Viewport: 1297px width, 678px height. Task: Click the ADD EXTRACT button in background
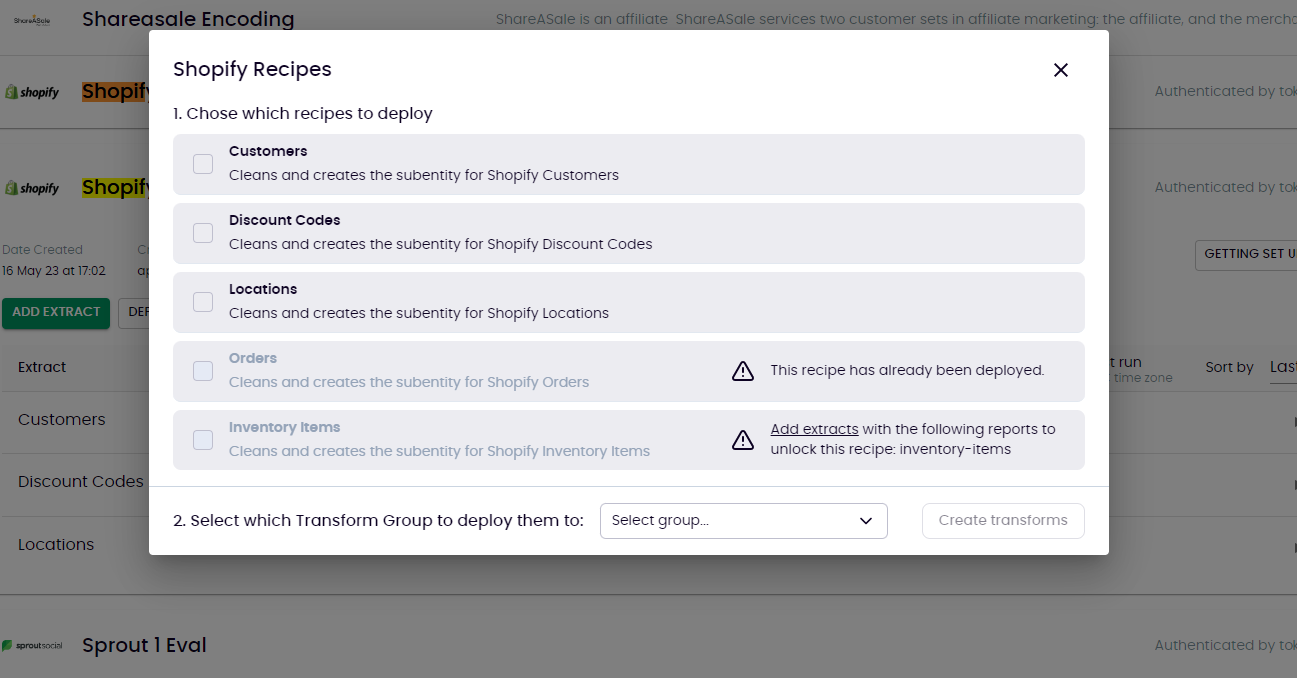click(56, 312)
